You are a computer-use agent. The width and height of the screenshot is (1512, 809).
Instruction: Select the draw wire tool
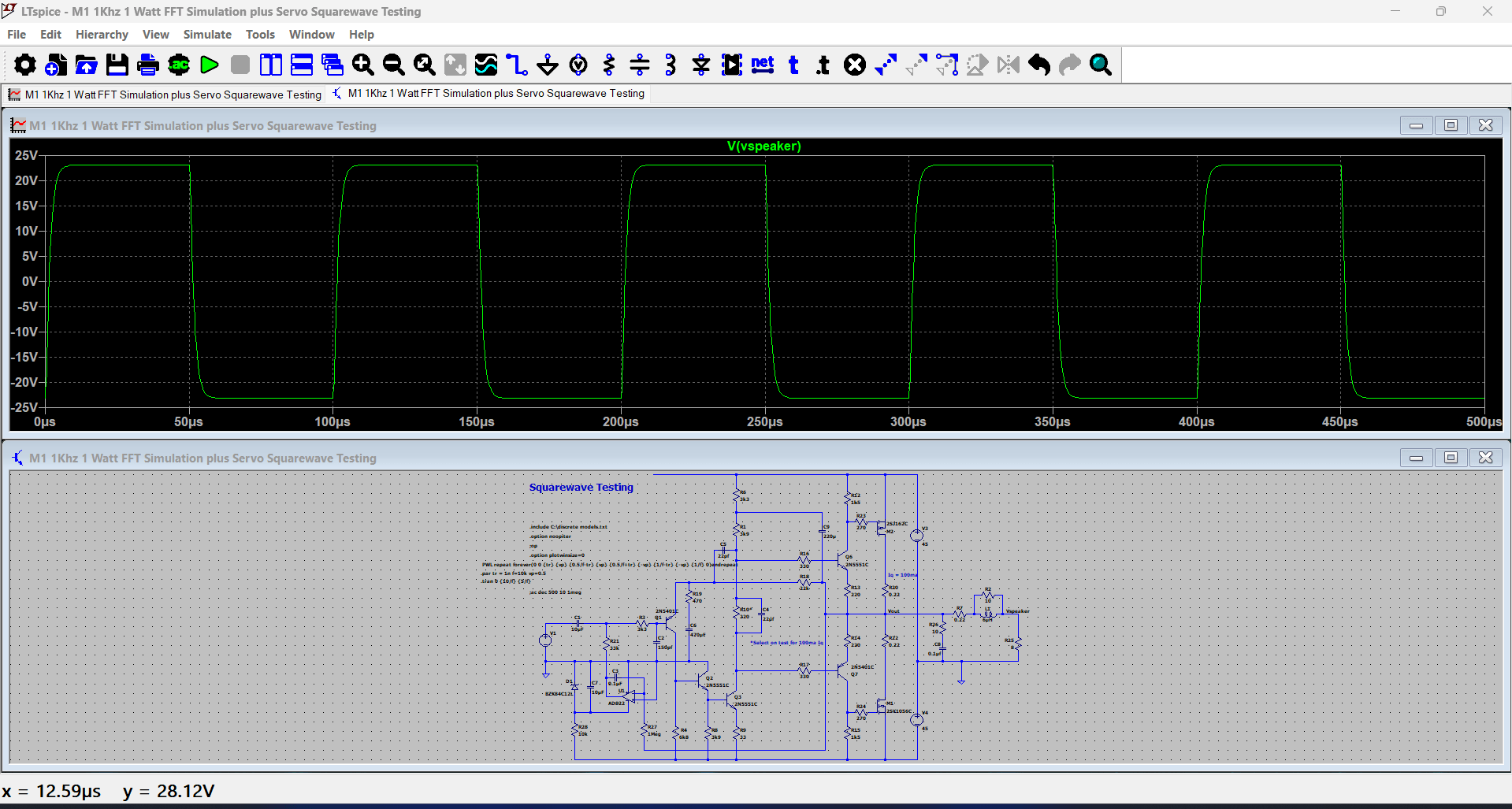click(517, 65)
